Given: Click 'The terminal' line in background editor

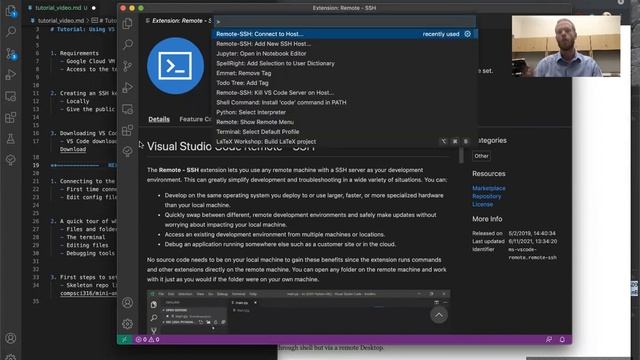Looking at the screenshot, I should pyautogui.click(x=86, y=237).
